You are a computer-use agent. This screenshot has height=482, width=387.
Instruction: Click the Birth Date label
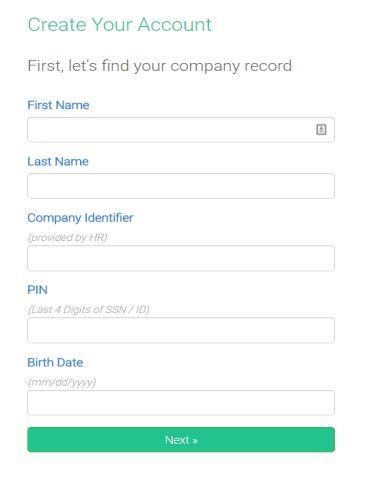click(55, 362)
